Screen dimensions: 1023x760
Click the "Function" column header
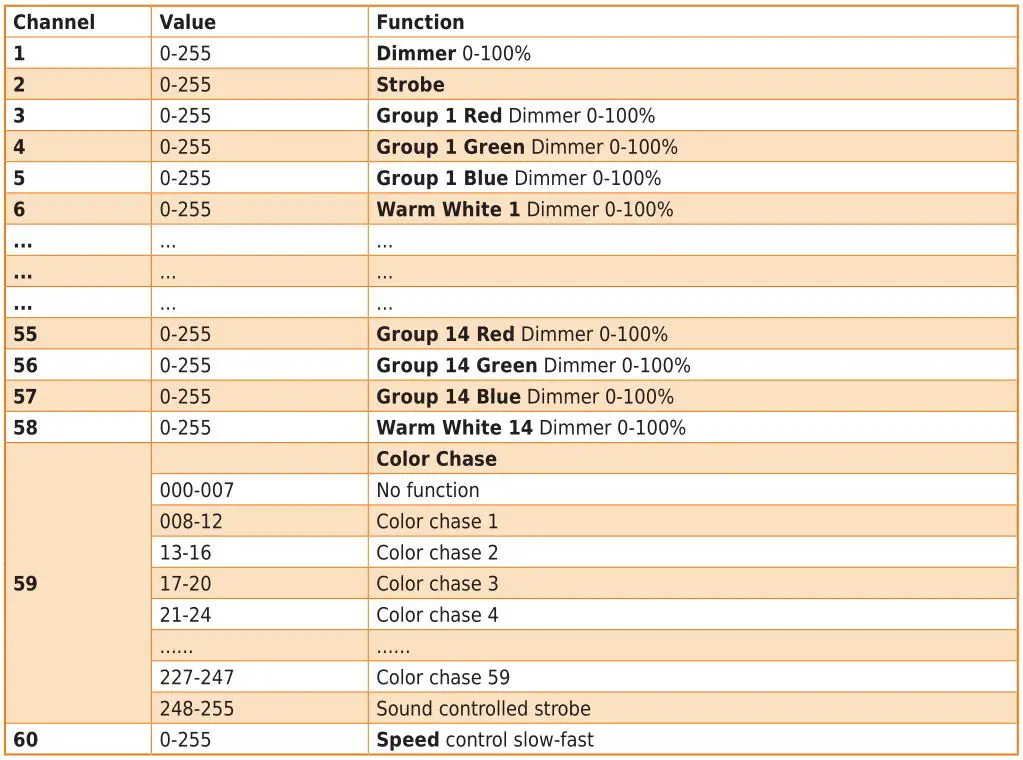pos(420,22)
